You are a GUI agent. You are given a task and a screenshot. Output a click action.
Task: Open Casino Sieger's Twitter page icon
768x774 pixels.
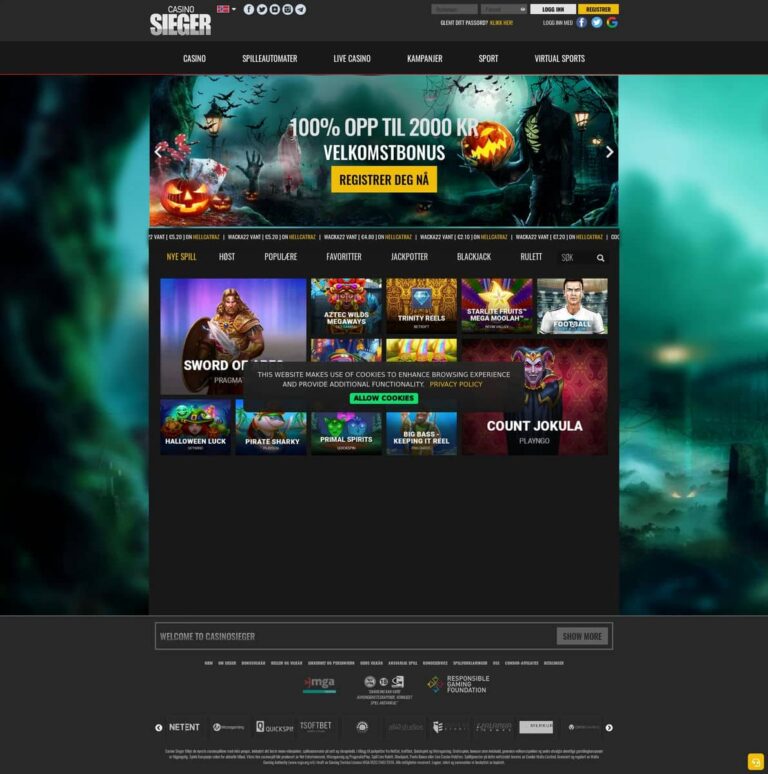point(262,9)
